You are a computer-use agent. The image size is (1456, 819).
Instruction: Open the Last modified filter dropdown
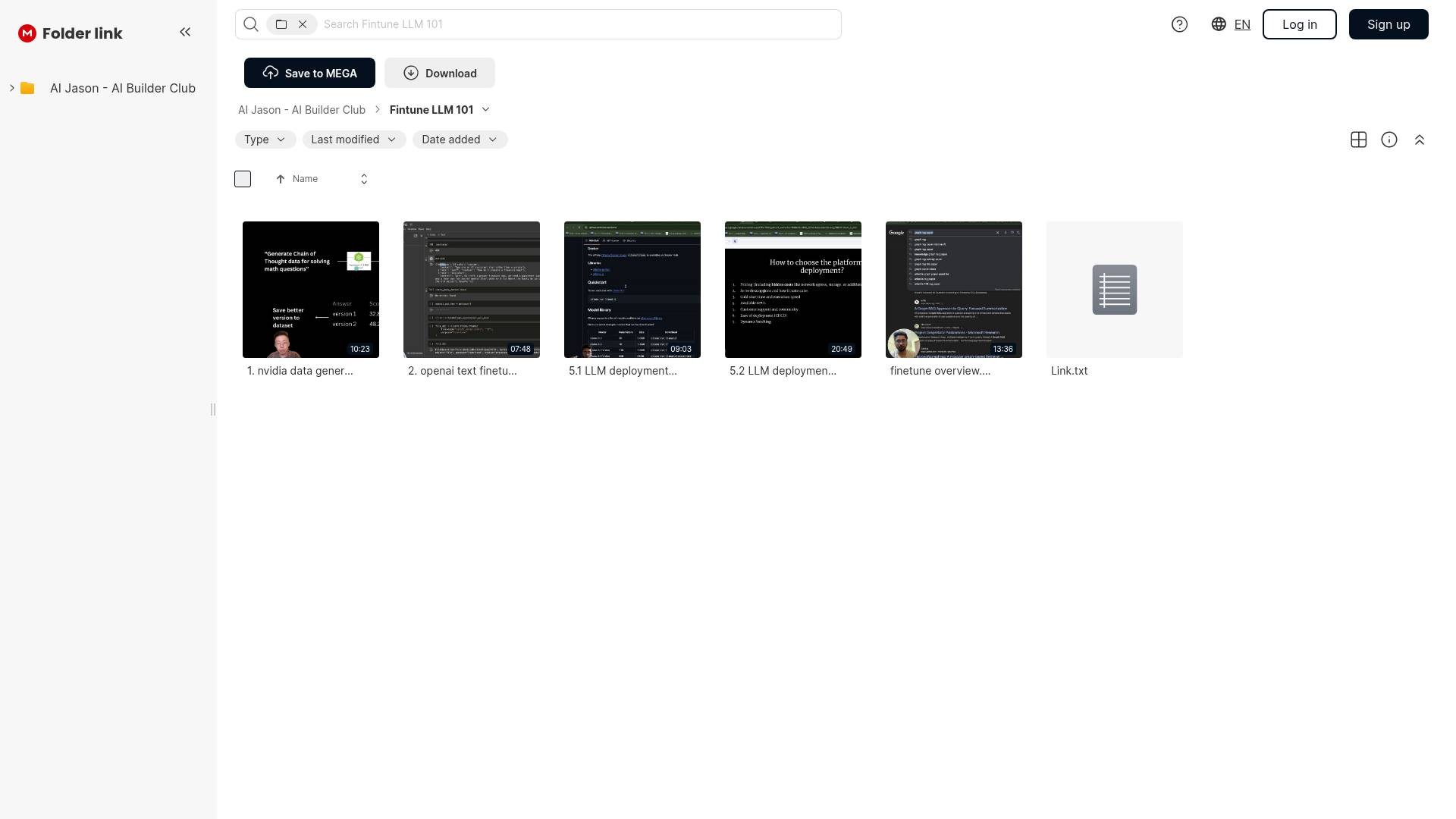tap(353, 140)
